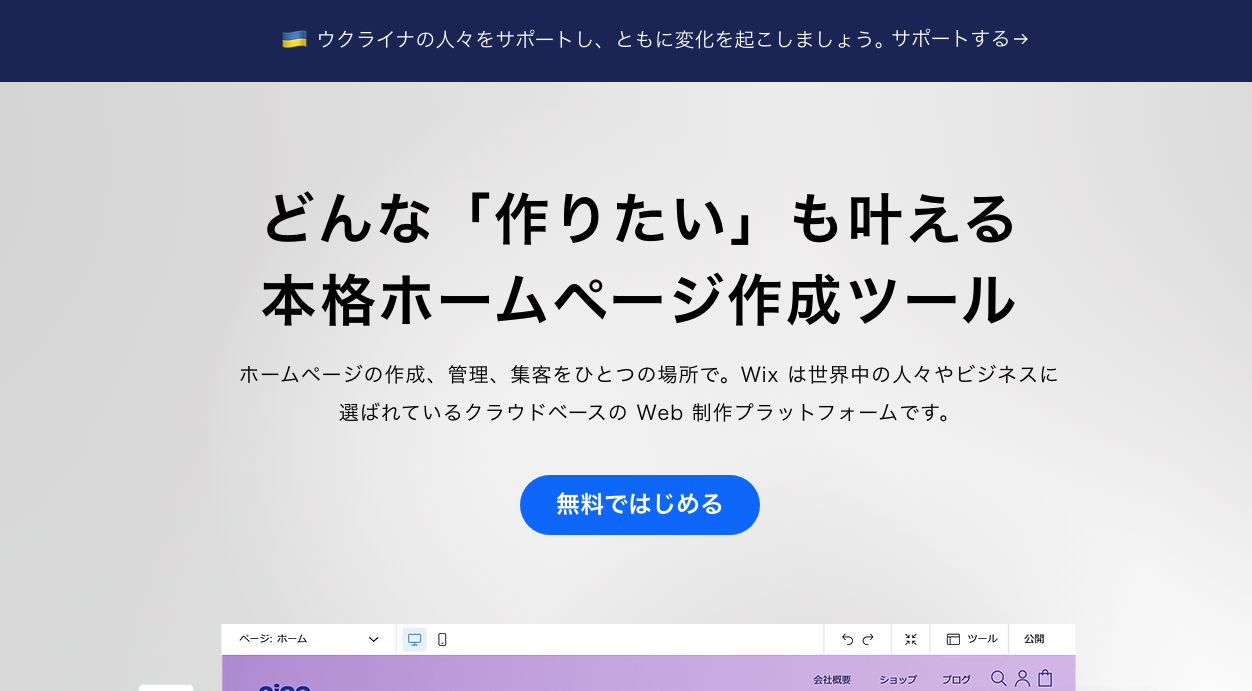Expand the ページ: ホーム page dropdown
The width and height of the screenshot is (1252, 691).
[309, 639]
